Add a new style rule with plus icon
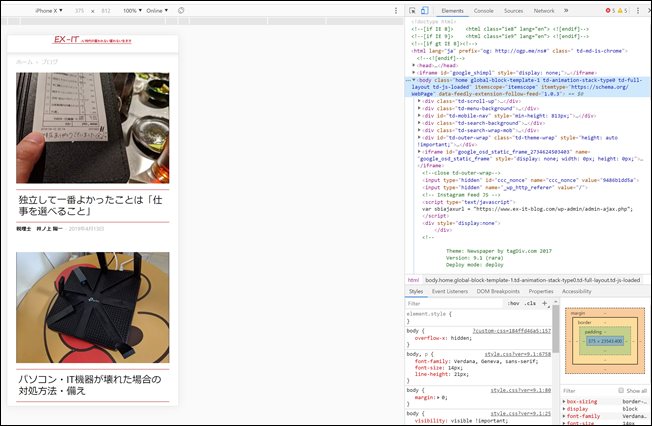 point(544,303)
